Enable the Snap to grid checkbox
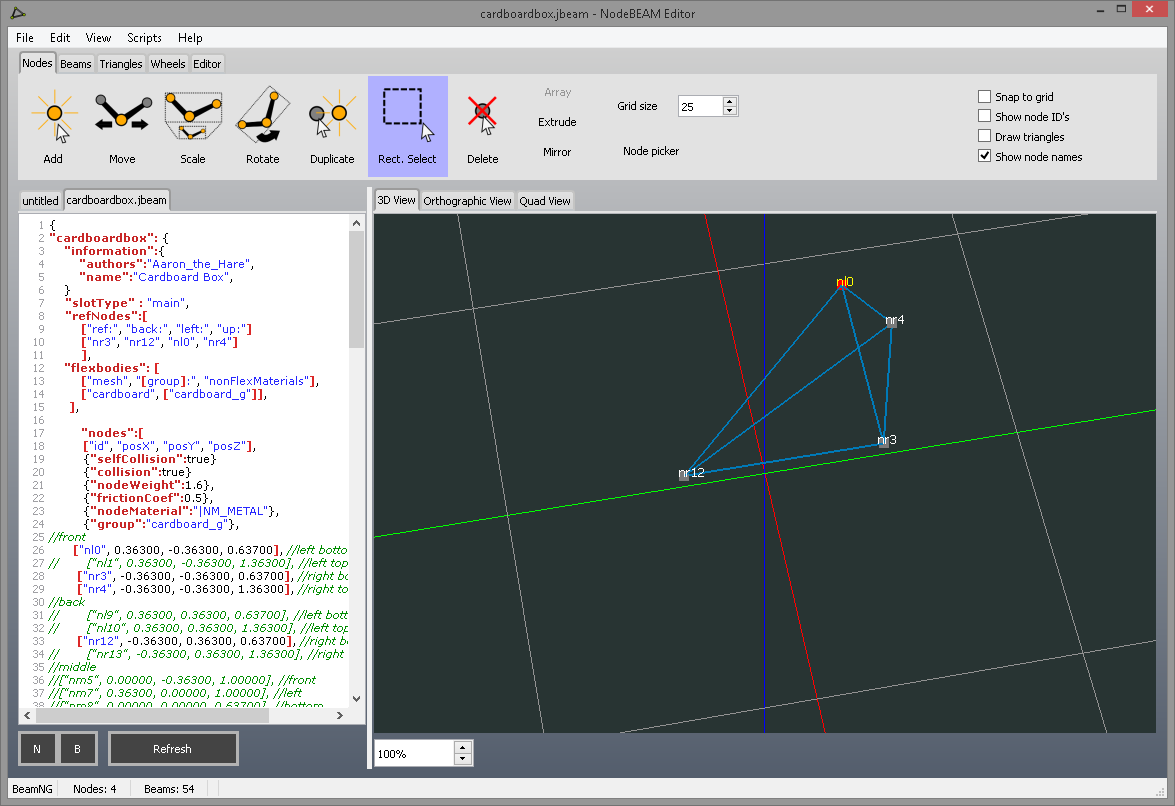Viewport: 1175px width, 806px height. (x=985, y=97)
